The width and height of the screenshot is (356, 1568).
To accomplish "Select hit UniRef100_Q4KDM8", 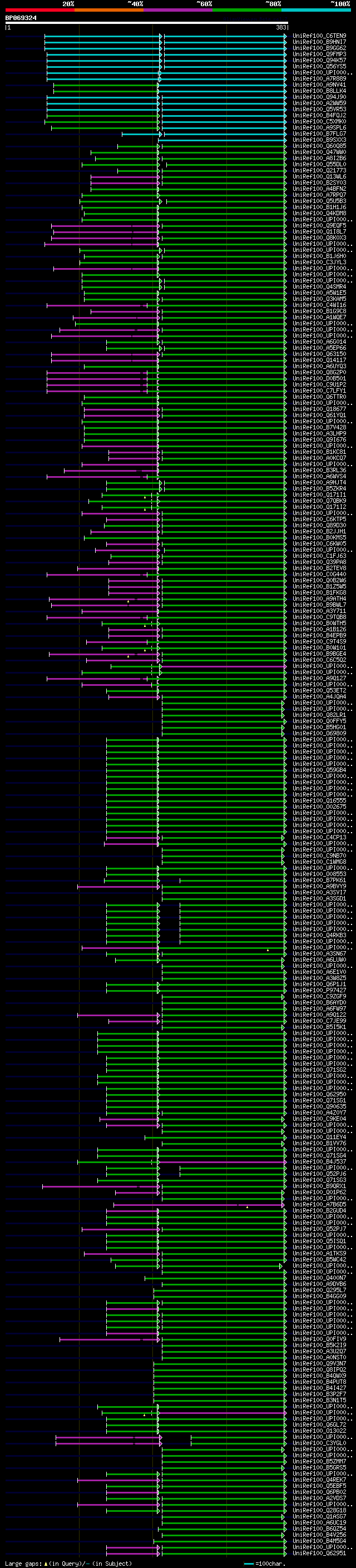I will 319,213.
